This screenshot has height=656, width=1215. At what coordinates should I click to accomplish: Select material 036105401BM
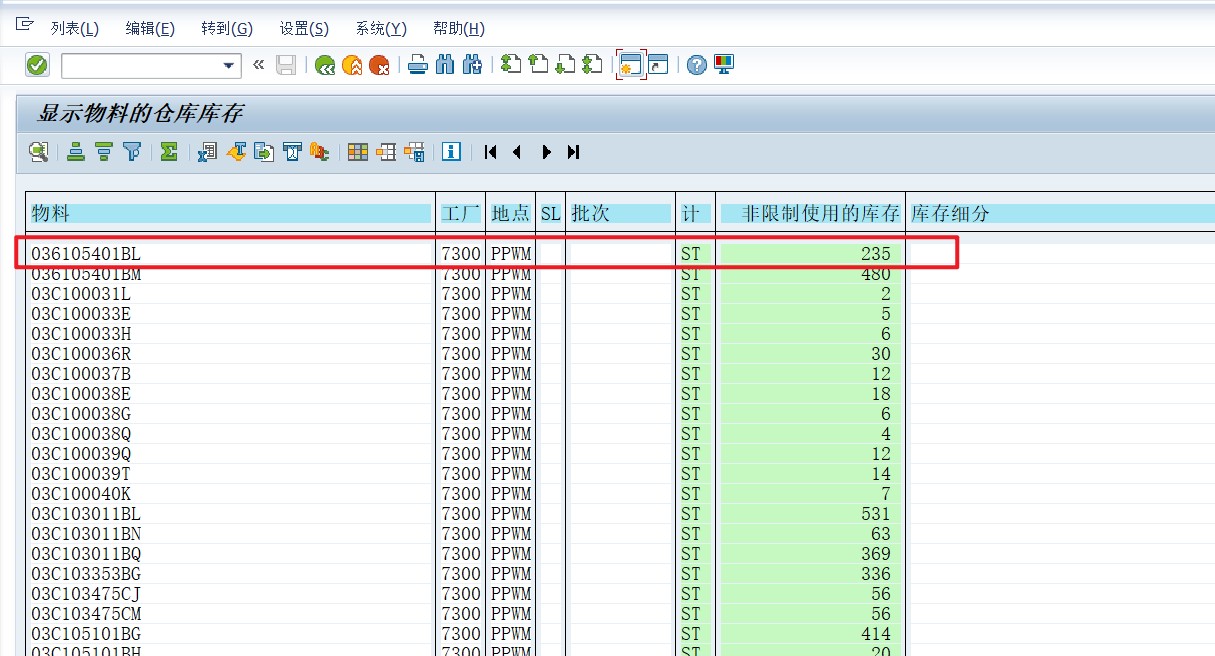86,274
